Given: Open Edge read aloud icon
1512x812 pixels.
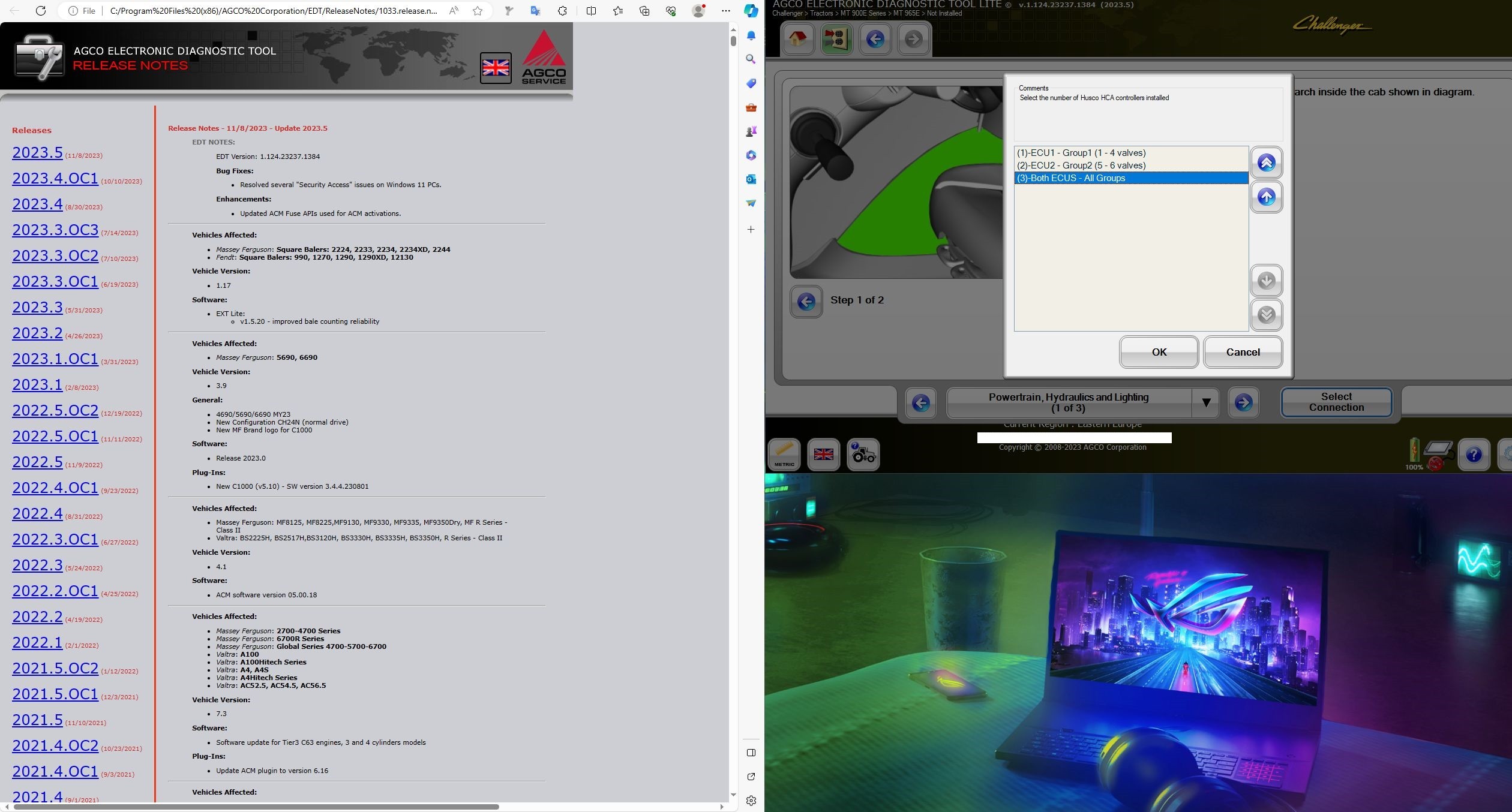Looking at the screenshot, I should click(454, 11).
